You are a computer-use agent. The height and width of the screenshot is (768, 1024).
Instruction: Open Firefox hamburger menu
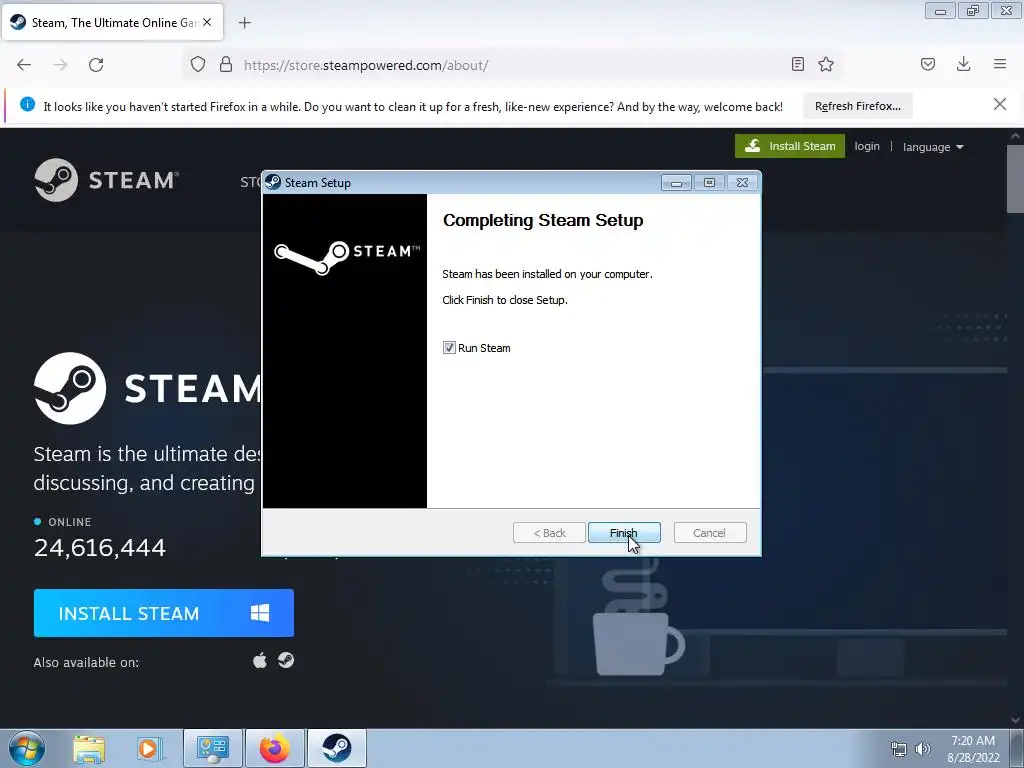1000,64
